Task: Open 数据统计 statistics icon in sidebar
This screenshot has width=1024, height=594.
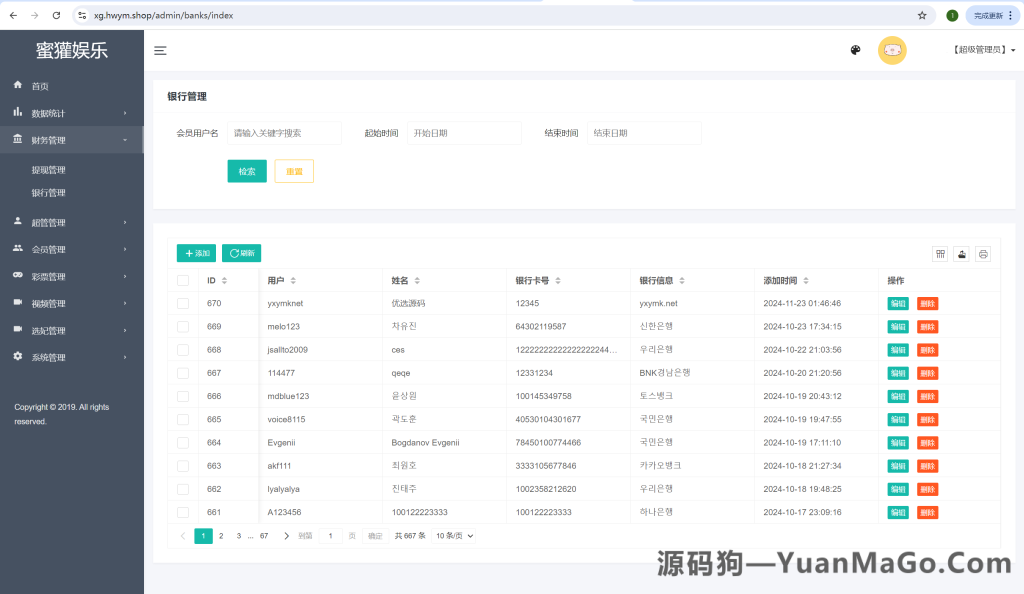Action: click(x=16, y=111)
